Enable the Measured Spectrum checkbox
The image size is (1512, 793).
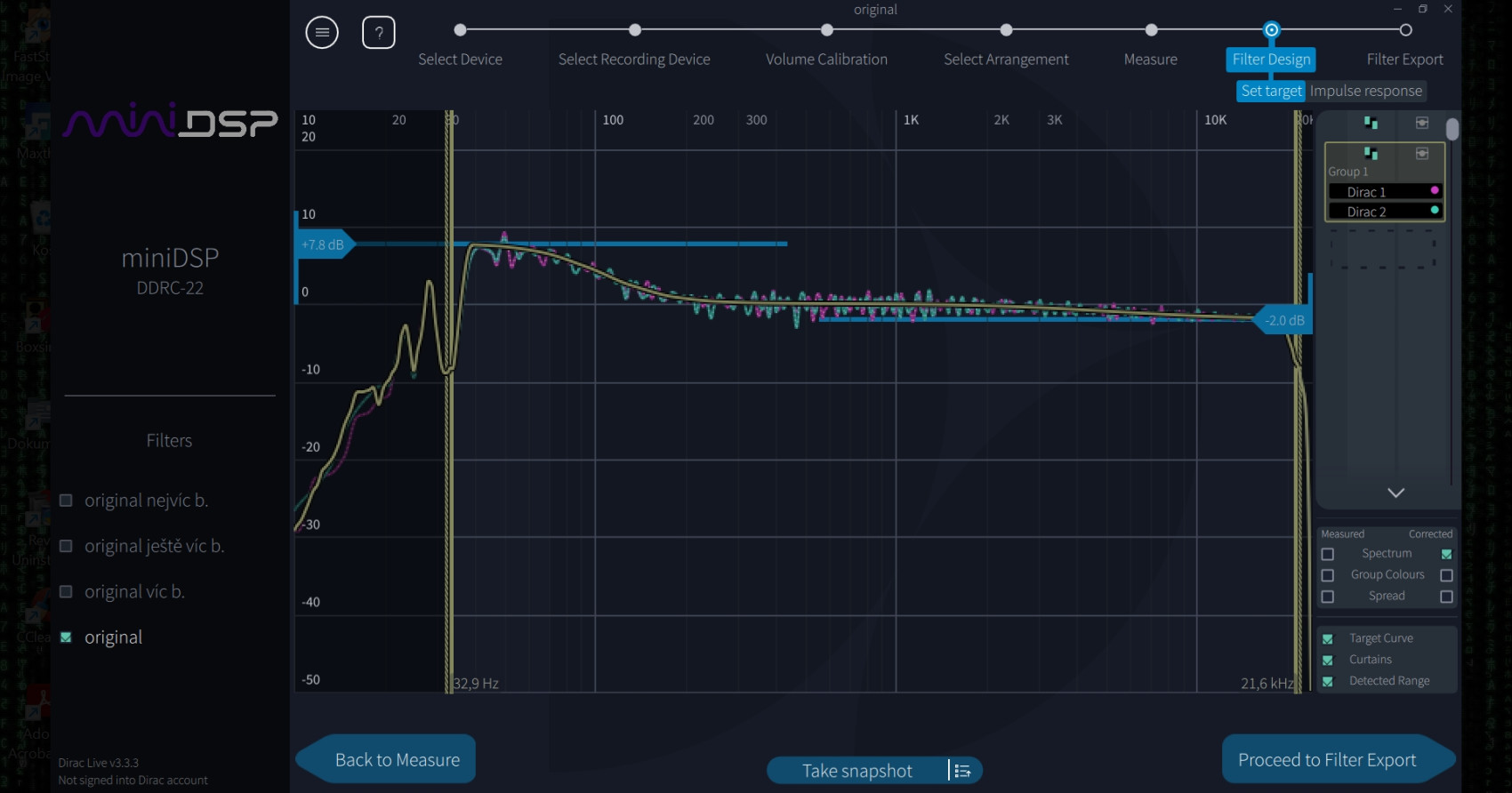tap(1328, 554)
